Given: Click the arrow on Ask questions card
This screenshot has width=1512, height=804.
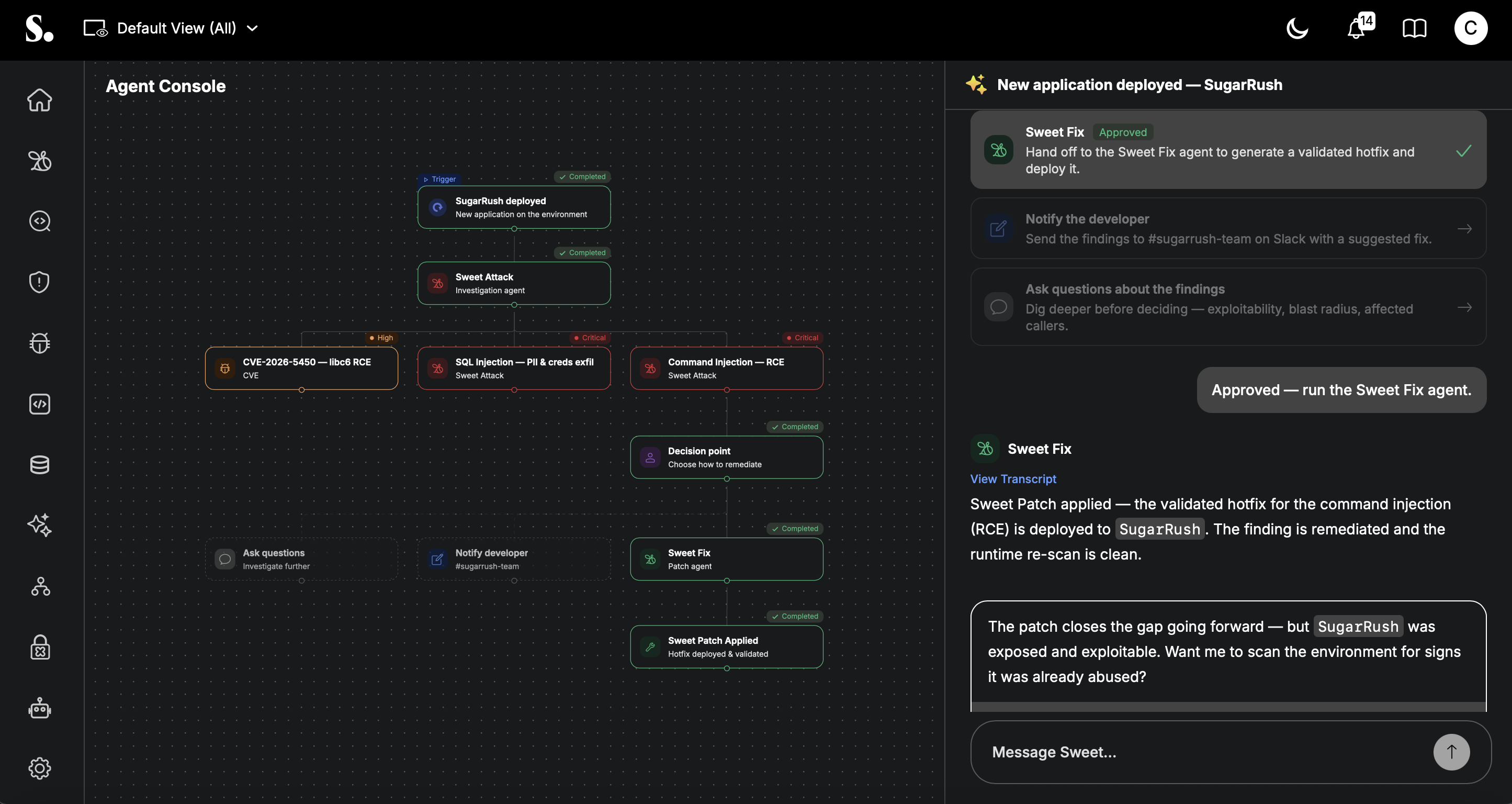Looking at the screenshot, I should tap(1464, 307).
